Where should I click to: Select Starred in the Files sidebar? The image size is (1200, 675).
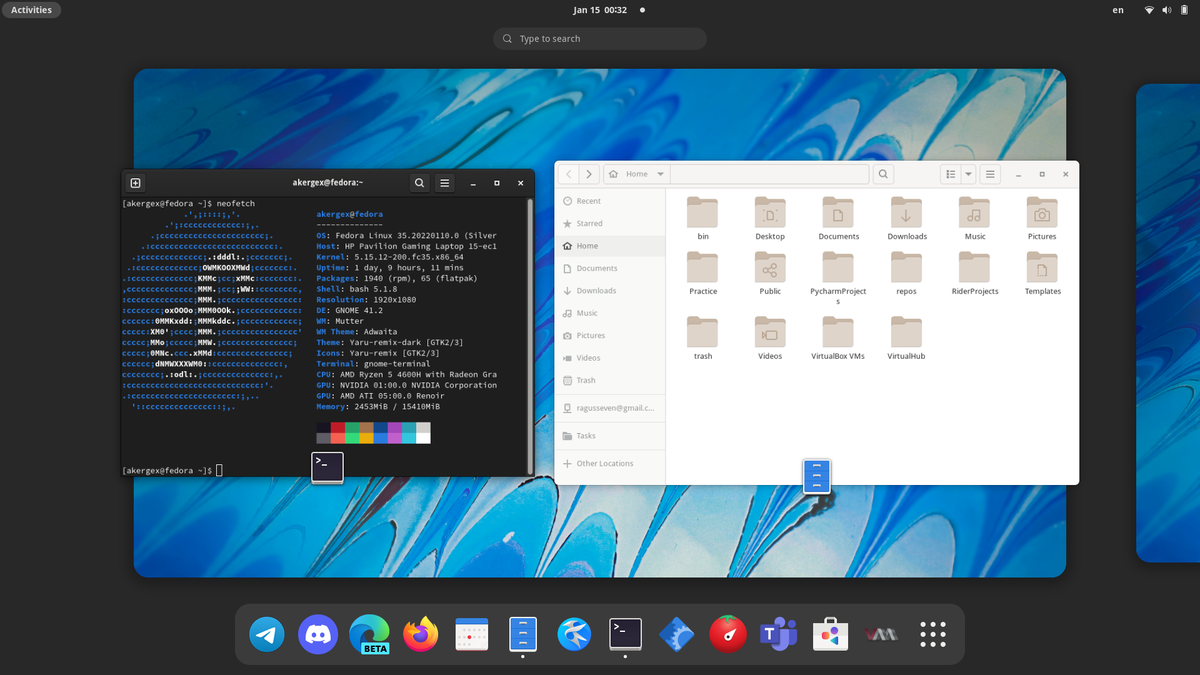pyautogui.click(x=609, y=224)
